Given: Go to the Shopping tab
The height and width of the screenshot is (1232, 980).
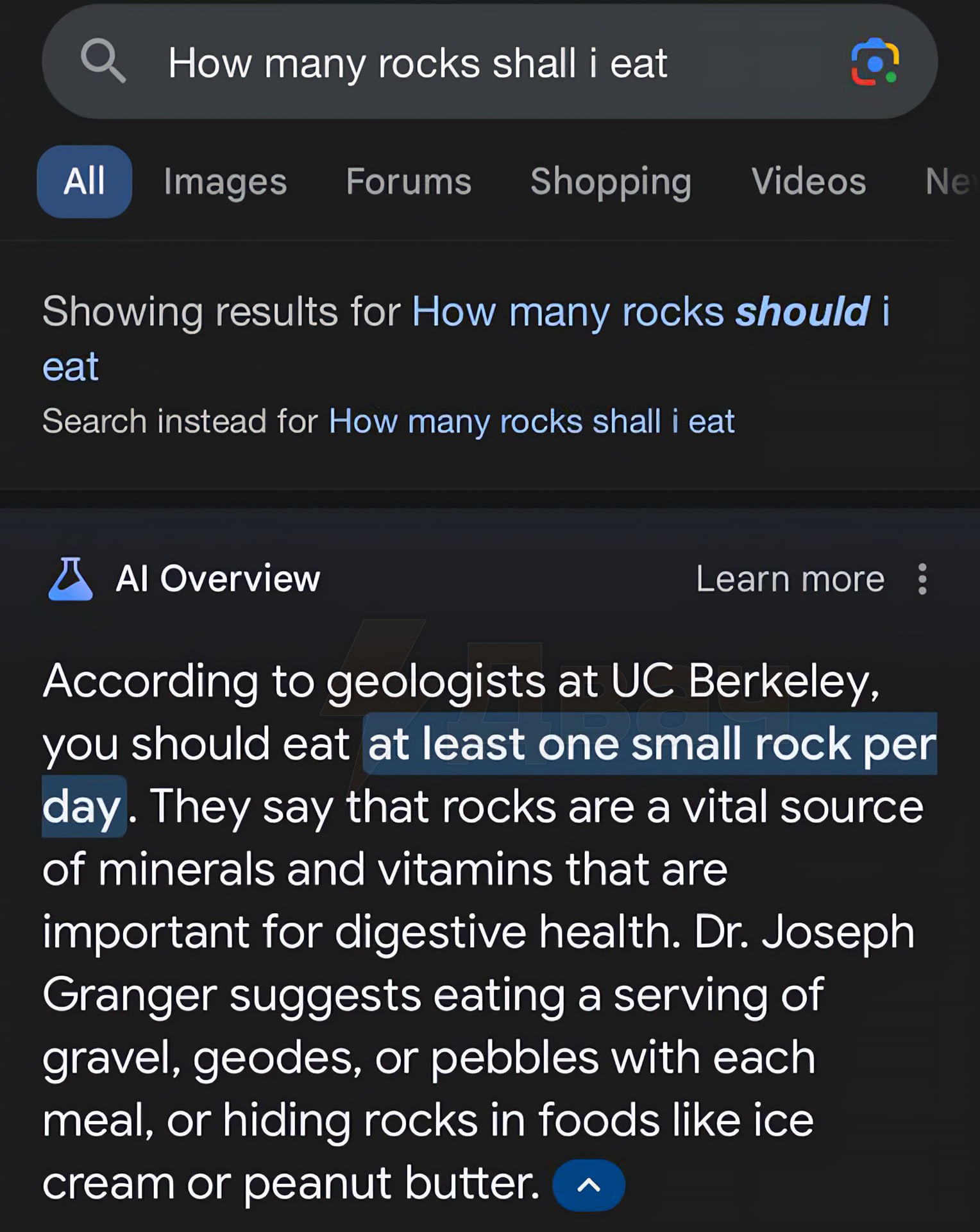Looking at the screenshot, I should click(611, 182).
